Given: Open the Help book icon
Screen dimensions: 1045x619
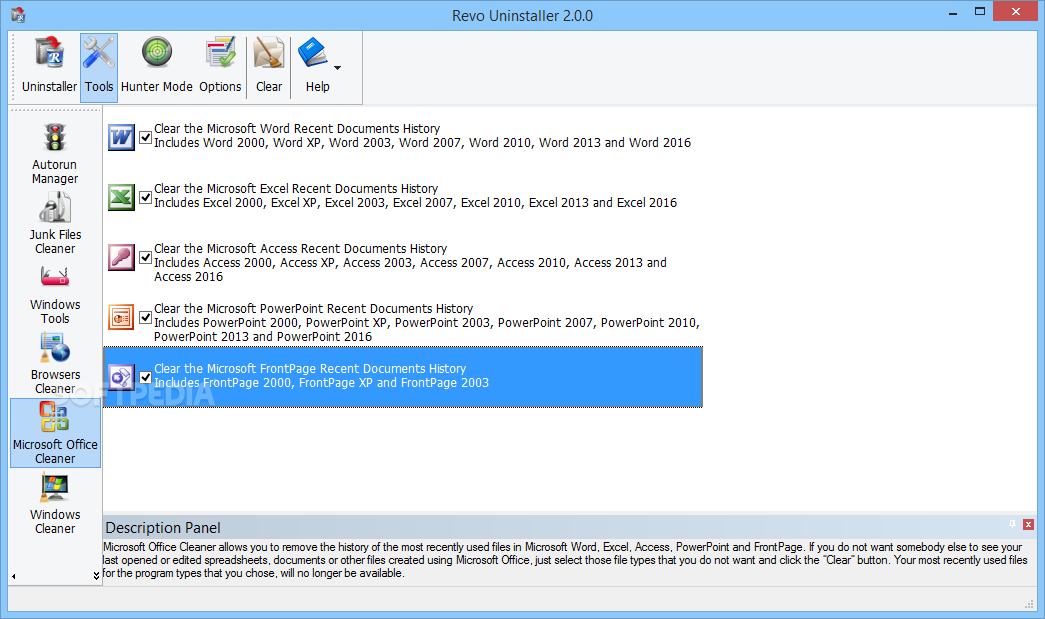Looking at the screenshot, I should pos(312,53).
